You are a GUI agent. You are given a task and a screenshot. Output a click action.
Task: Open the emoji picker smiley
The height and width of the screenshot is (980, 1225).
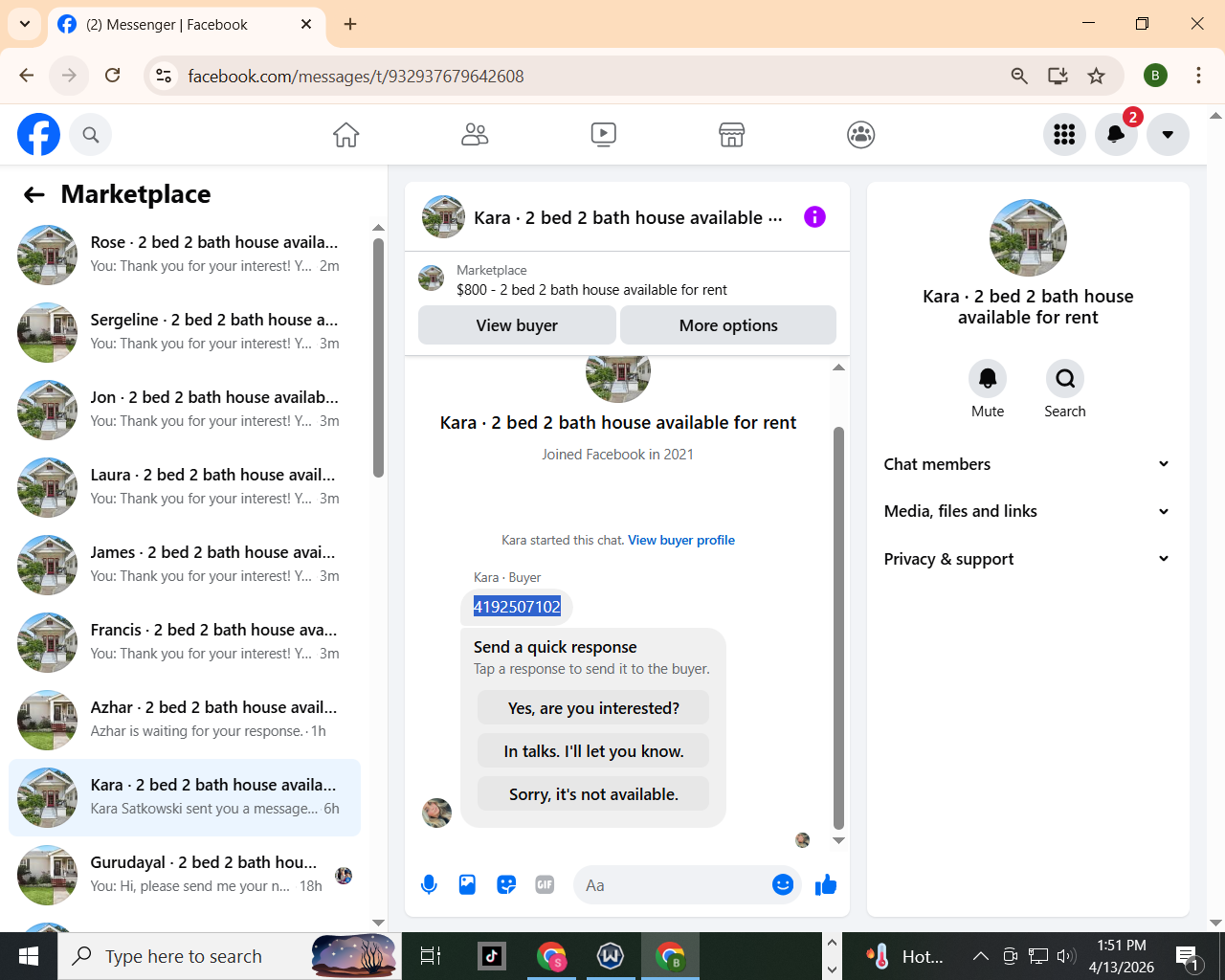tap(783, 885)
